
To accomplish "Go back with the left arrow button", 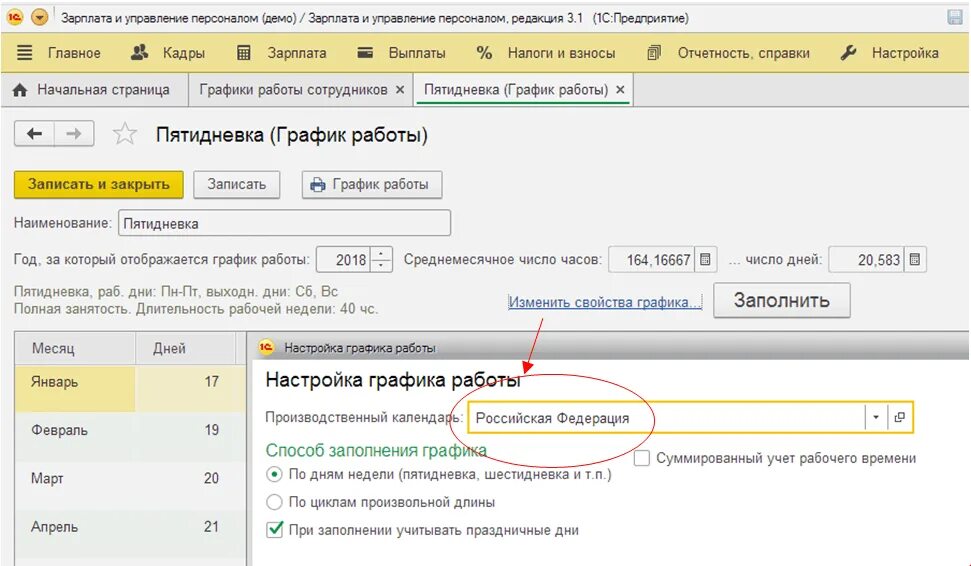I will tap(35, 134).
